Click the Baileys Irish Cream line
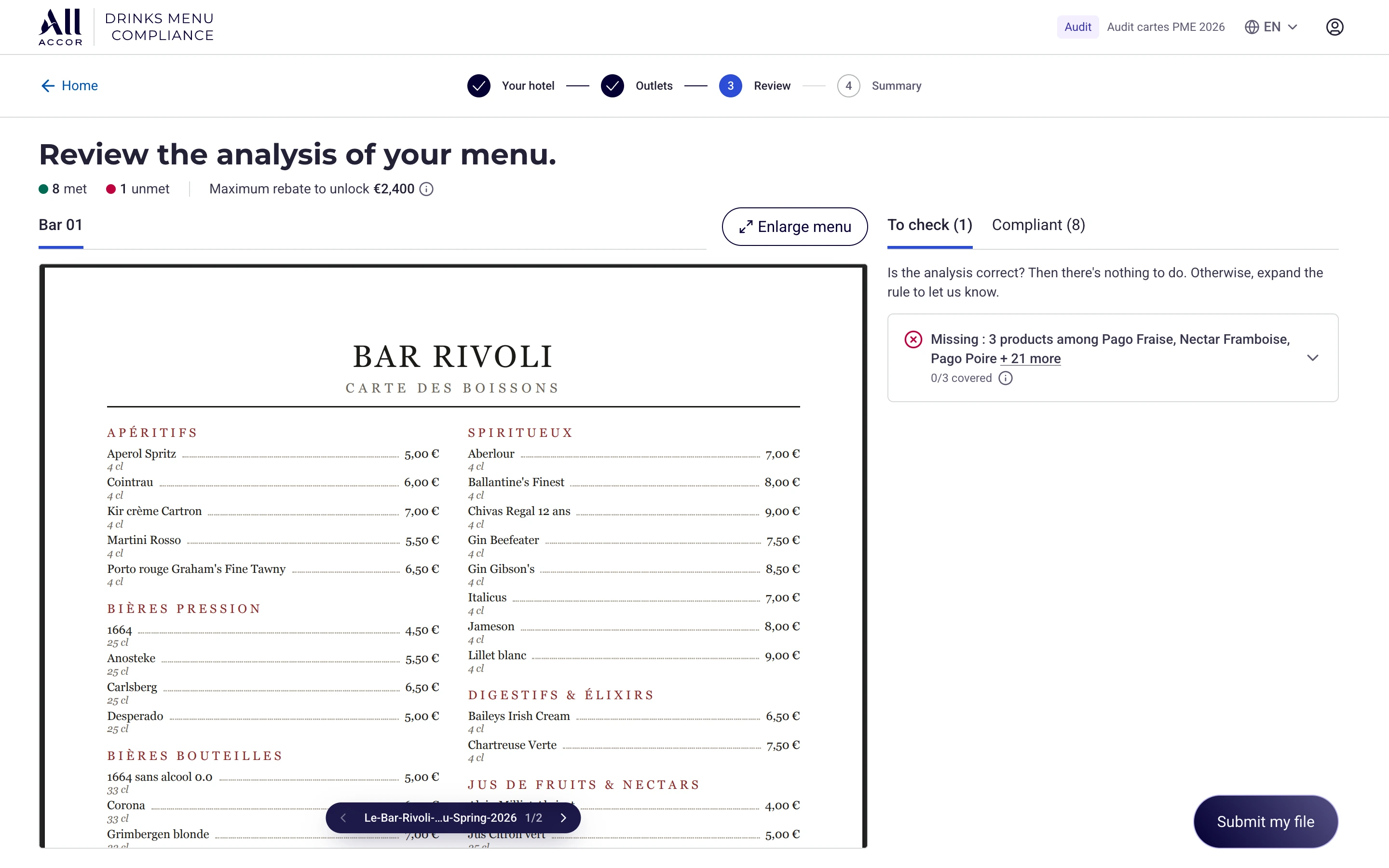 (634, 716)
